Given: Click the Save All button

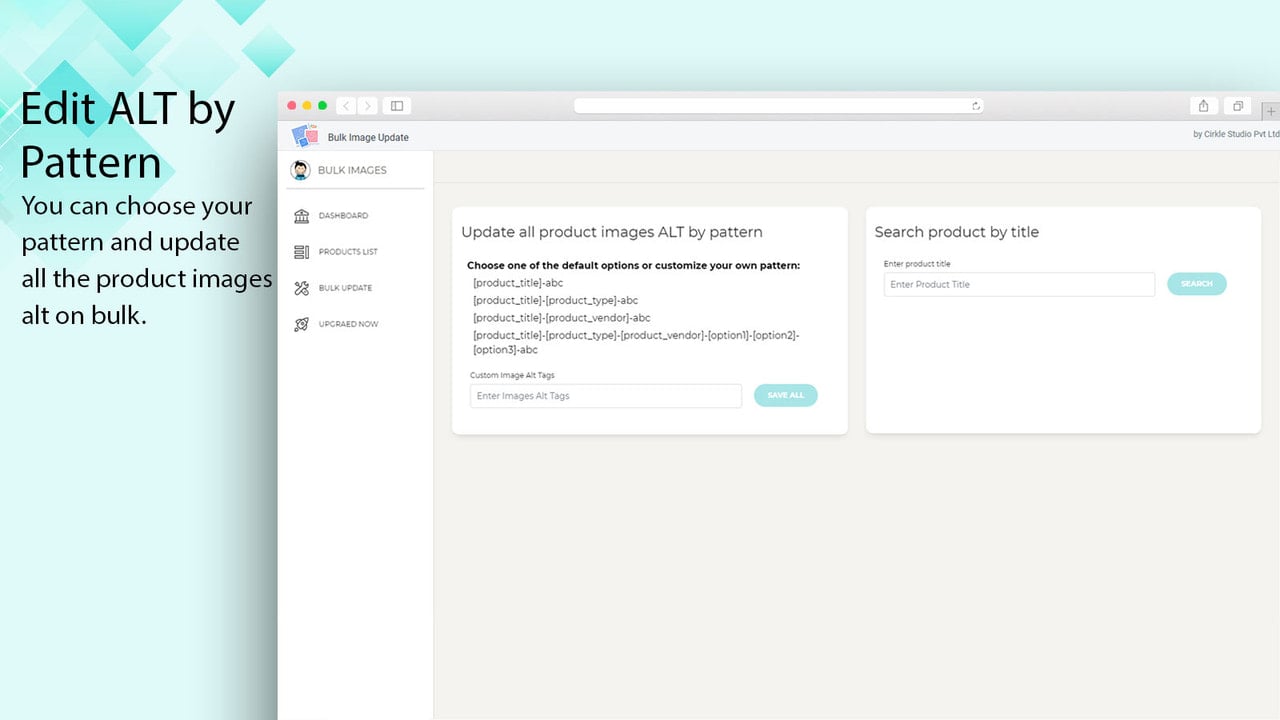Looking at the screenshot, I should [x=786, y=396].
